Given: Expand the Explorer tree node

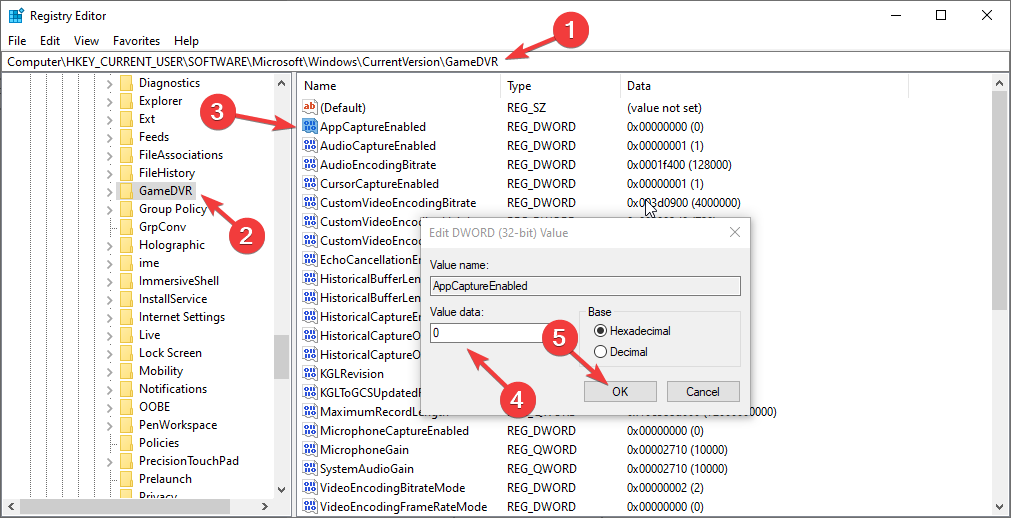Looking at the screenshot, I should 109,101.
